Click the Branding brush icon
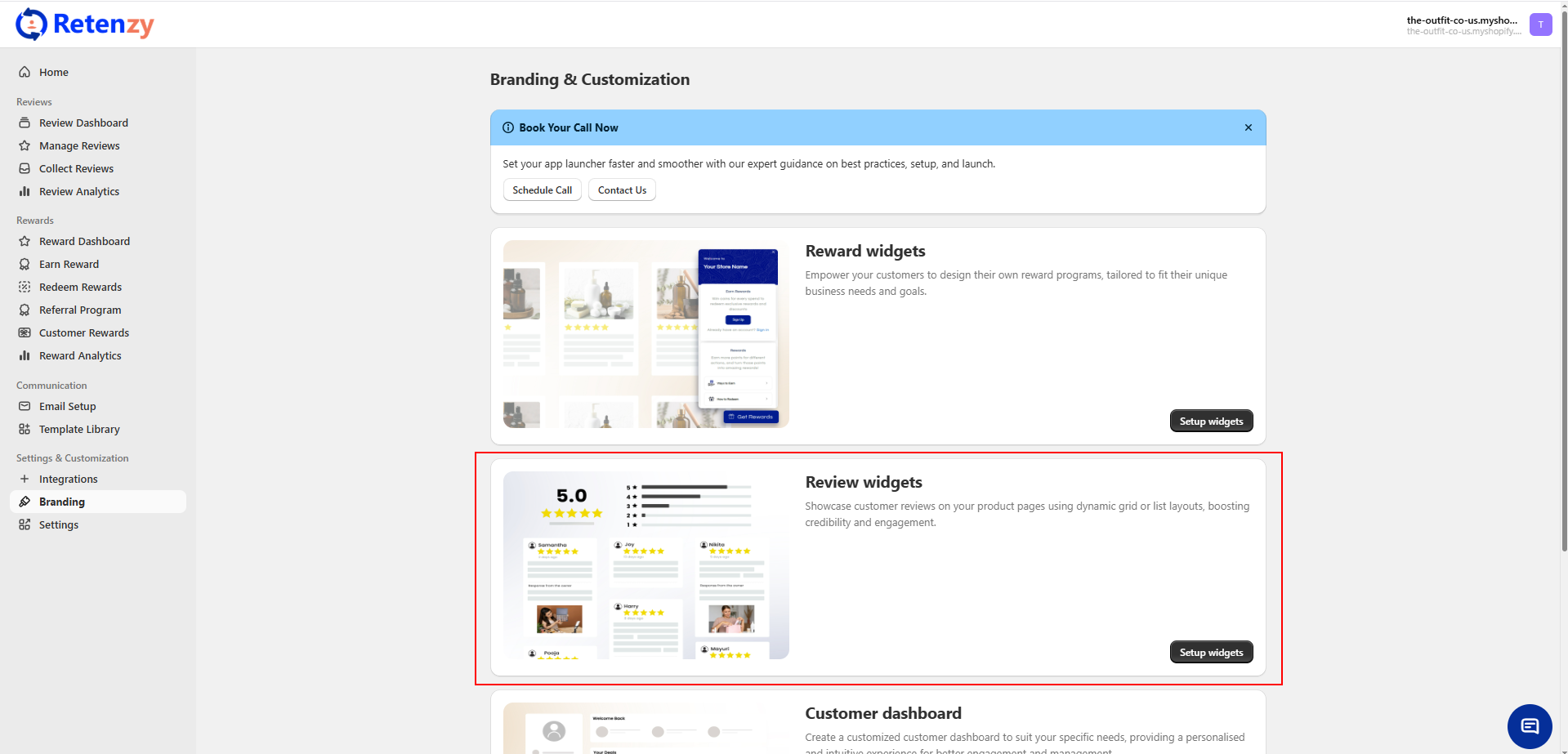Screen dimensions: 1568x754 coord(25,502)
